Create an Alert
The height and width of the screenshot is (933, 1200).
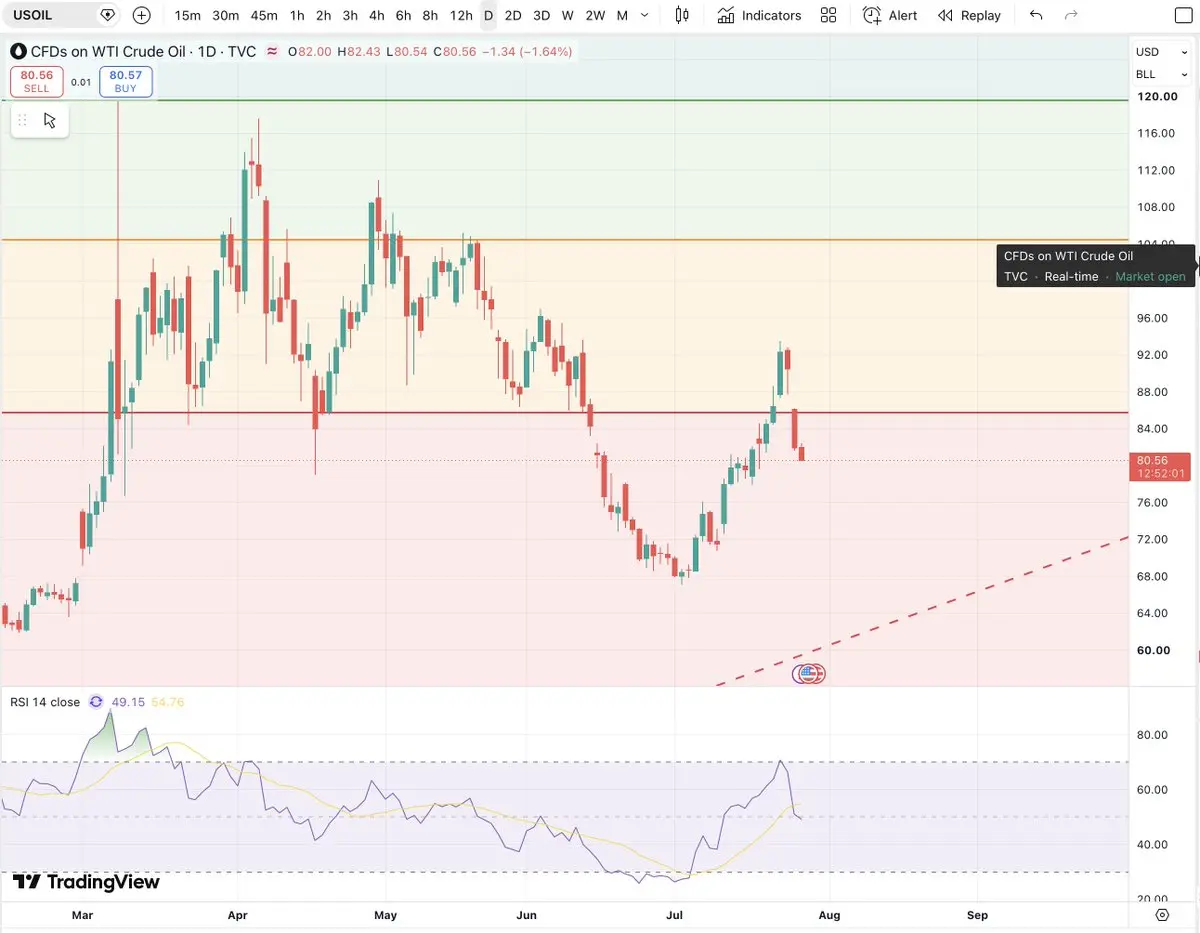pos(890,15)
